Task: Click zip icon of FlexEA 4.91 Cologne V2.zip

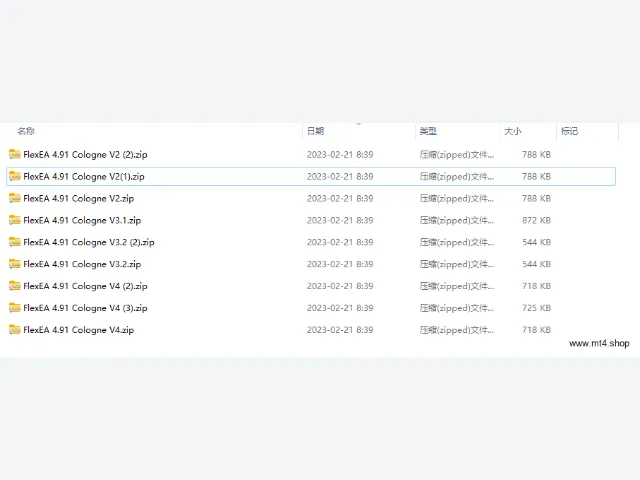Action: 15,198
